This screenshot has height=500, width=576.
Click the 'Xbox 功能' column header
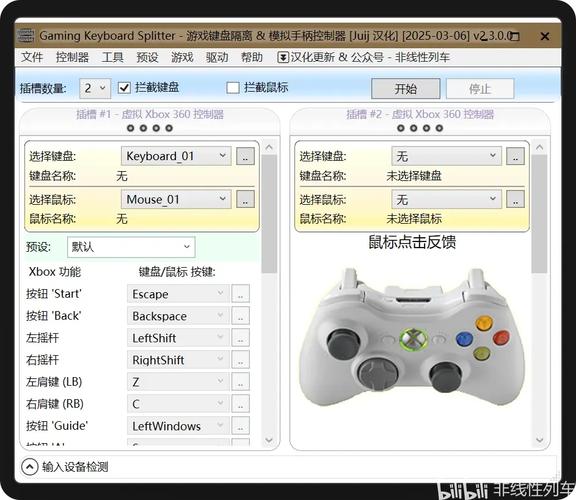(55, 272)
